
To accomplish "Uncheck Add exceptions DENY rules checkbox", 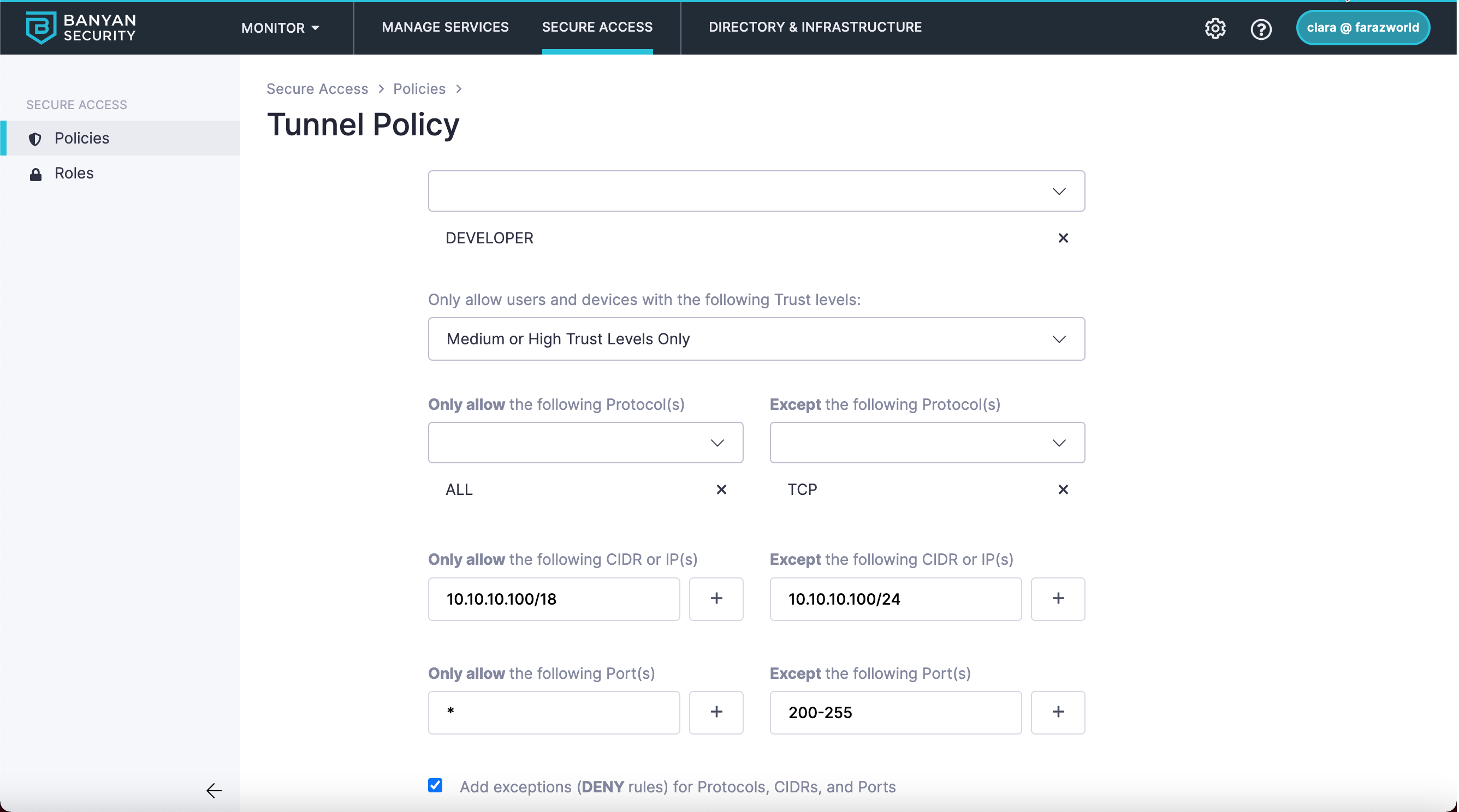I will (x=435, y=785).
